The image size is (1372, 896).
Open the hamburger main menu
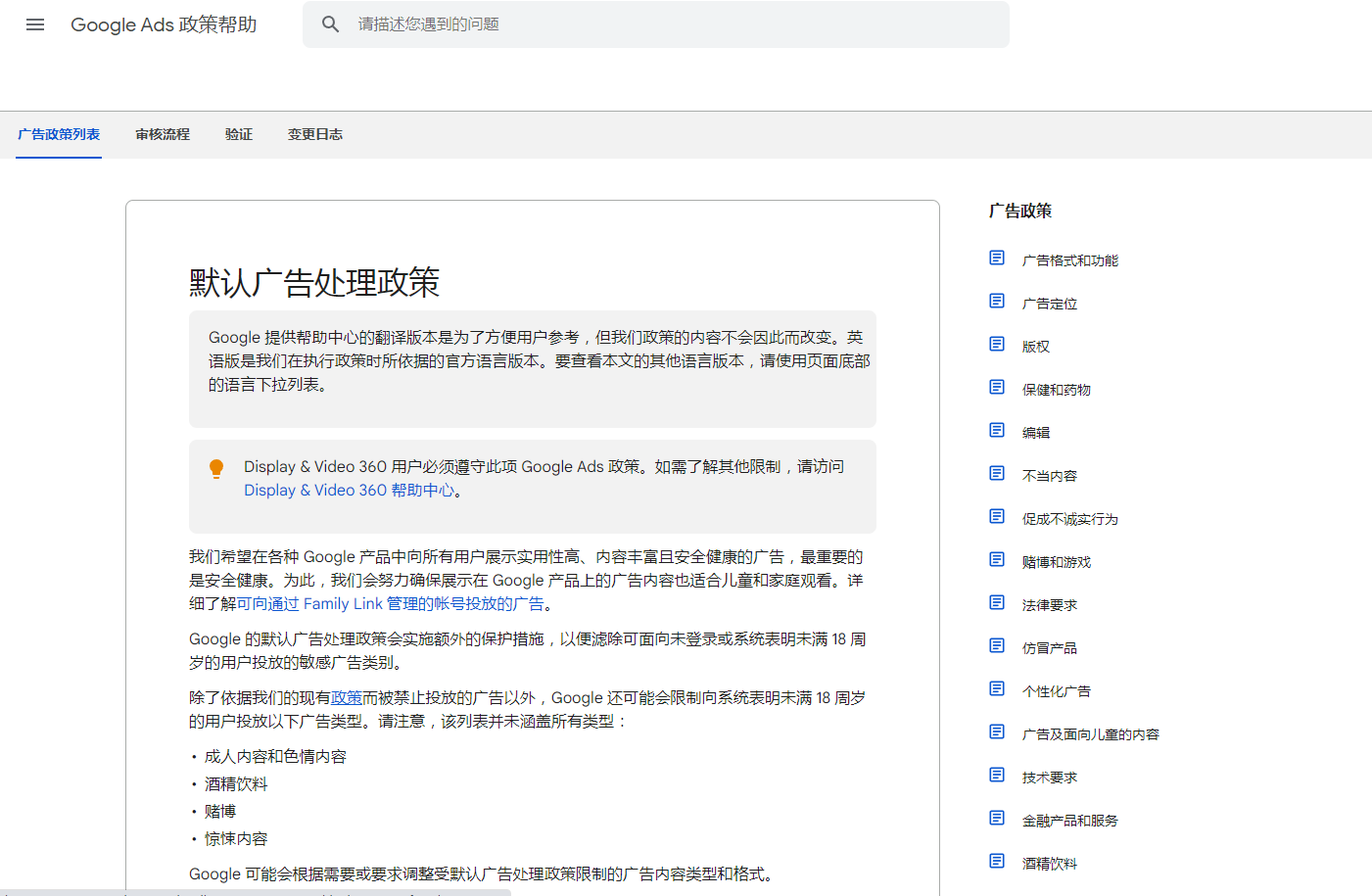pos(35,24)
